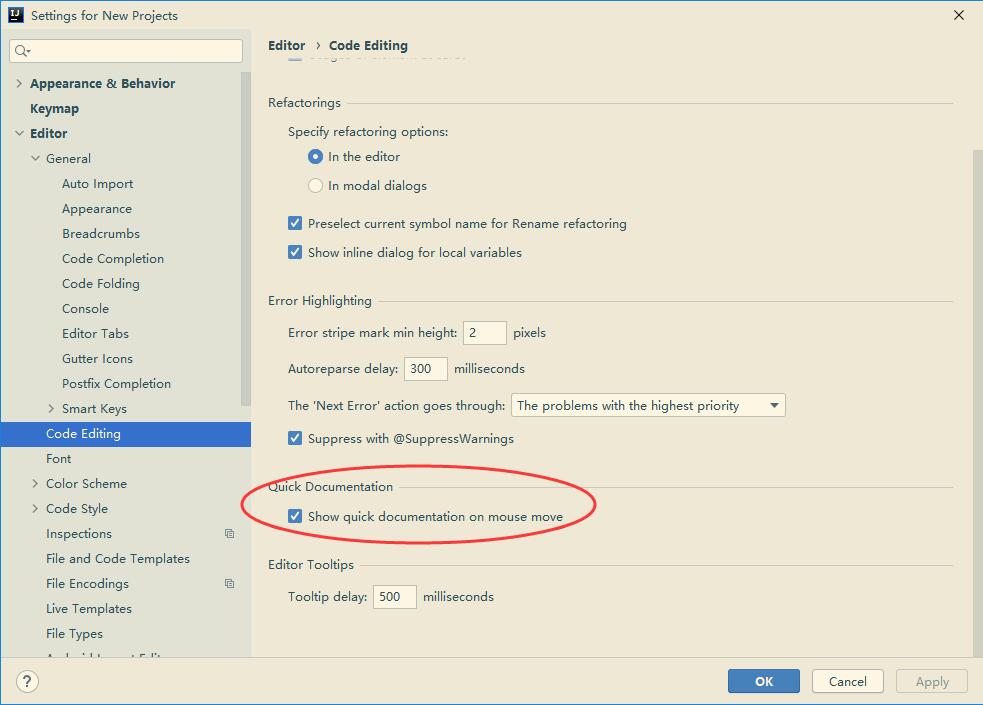
Task: Select the In modal dialogs radio button
Action: click(x=315, y=185)
